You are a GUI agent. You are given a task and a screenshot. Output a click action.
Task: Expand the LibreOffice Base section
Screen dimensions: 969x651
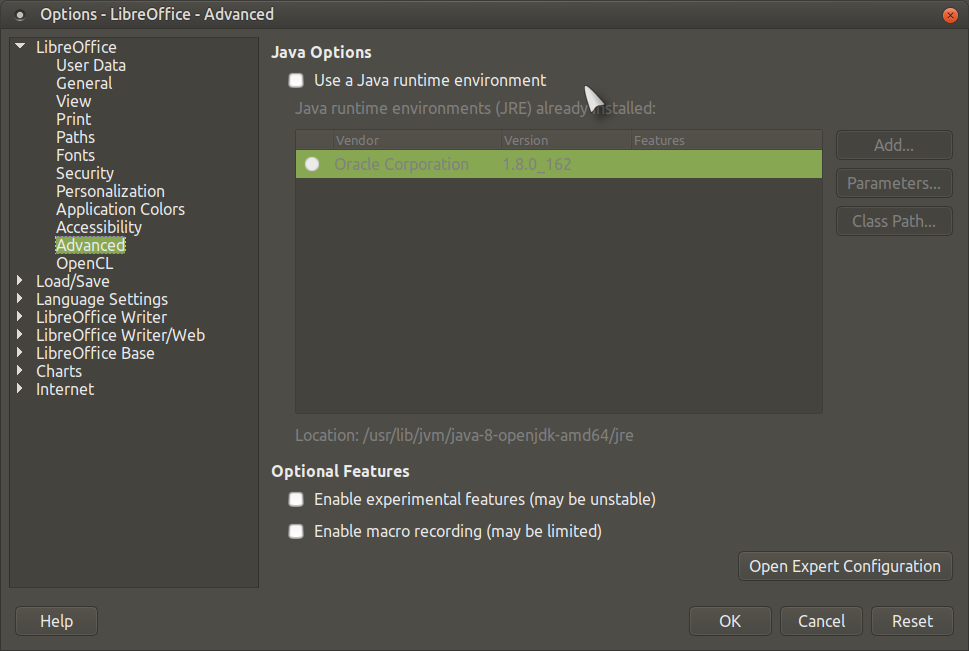point(20,353)
